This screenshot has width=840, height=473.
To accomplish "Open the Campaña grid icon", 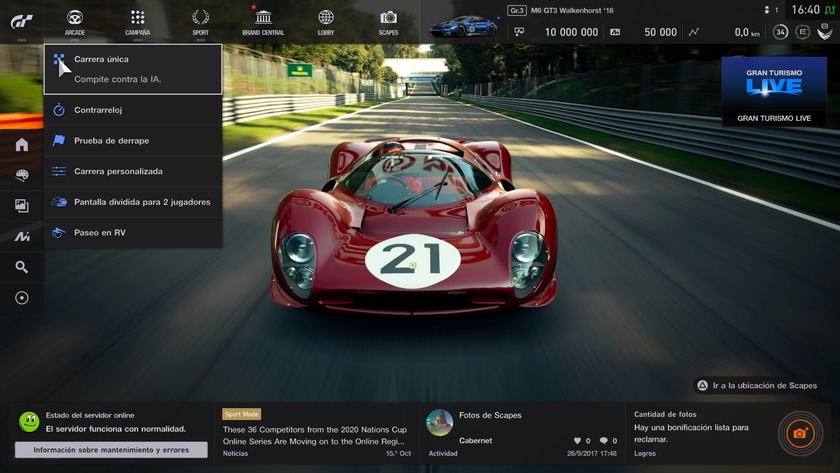I will 138,19.
